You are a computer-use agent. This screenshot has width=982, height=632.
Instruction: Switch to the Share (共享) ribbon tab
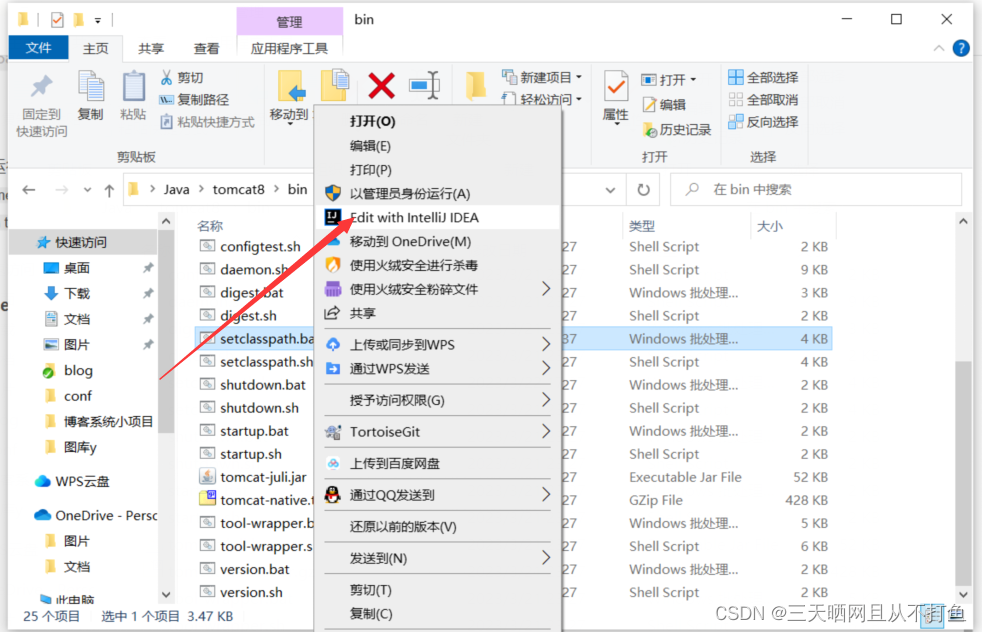151,48
